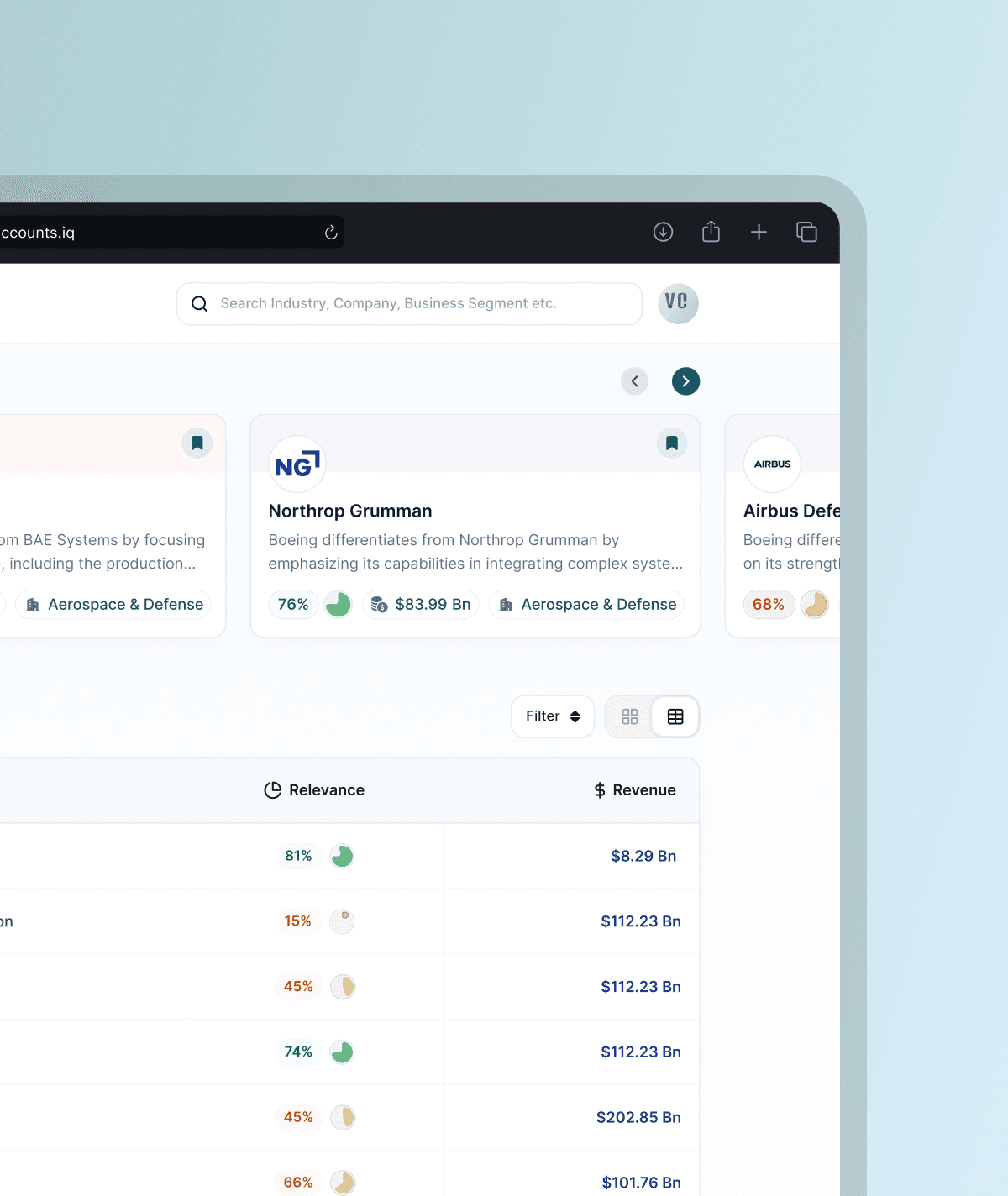
Task: Click the $101.76 Bn revenue cell
Action: [x=641, y=1183]
